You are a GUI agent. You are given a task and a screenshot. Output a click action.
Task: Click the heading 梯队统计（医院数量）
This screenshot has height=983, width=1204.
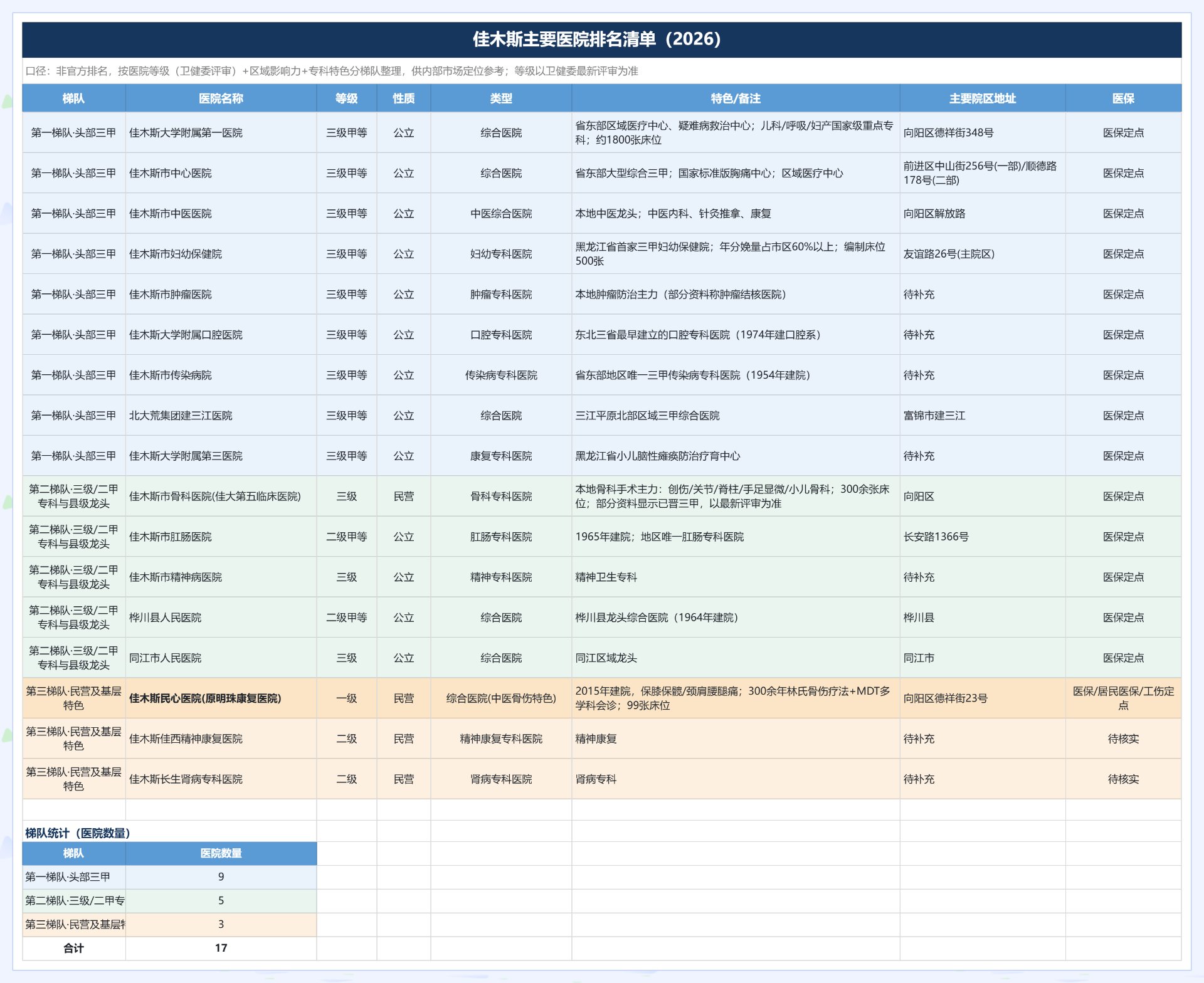click(x=78, y=833)
